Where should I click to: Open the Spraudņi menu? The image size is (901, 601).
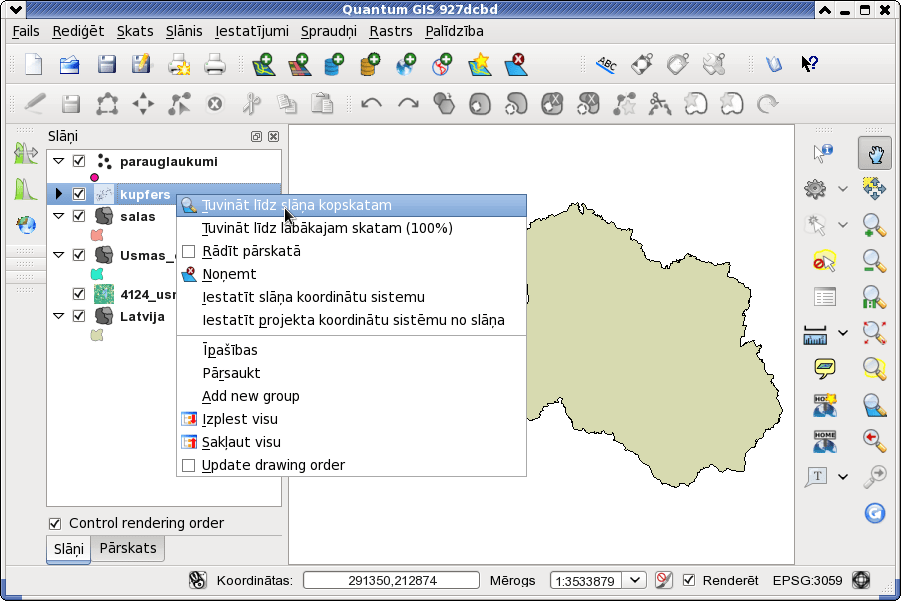point(329,31)
